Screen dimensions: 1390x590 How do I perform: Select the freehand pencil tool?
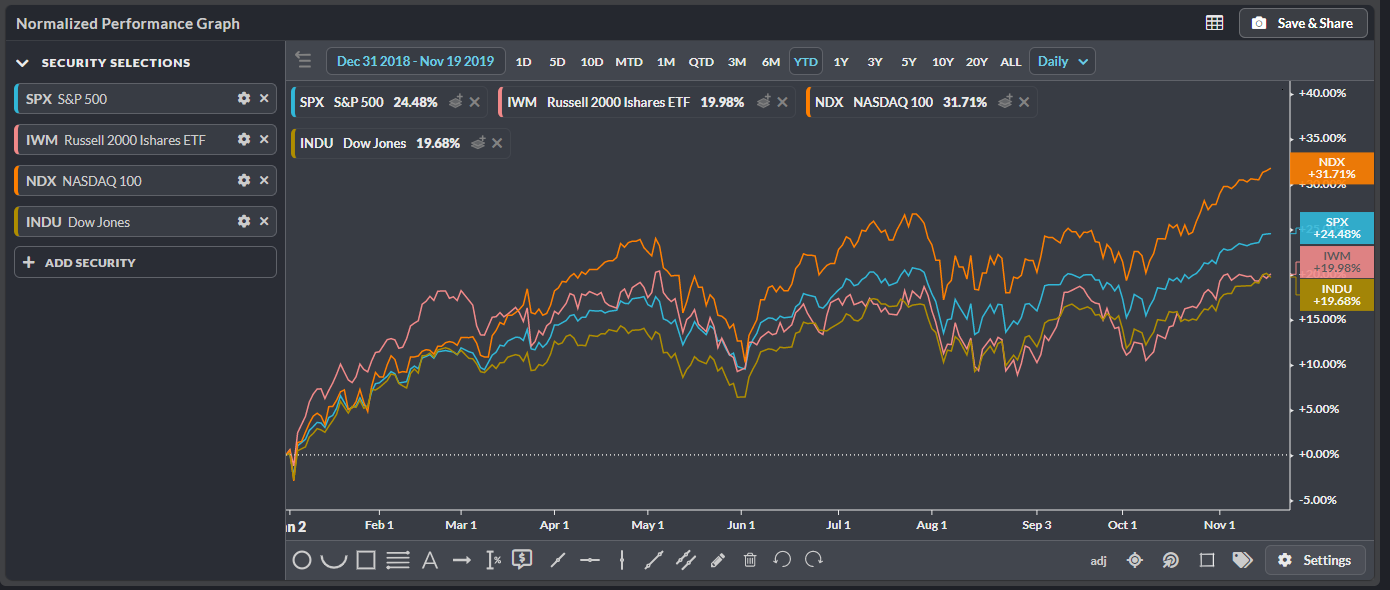click(x=717, y=560)
